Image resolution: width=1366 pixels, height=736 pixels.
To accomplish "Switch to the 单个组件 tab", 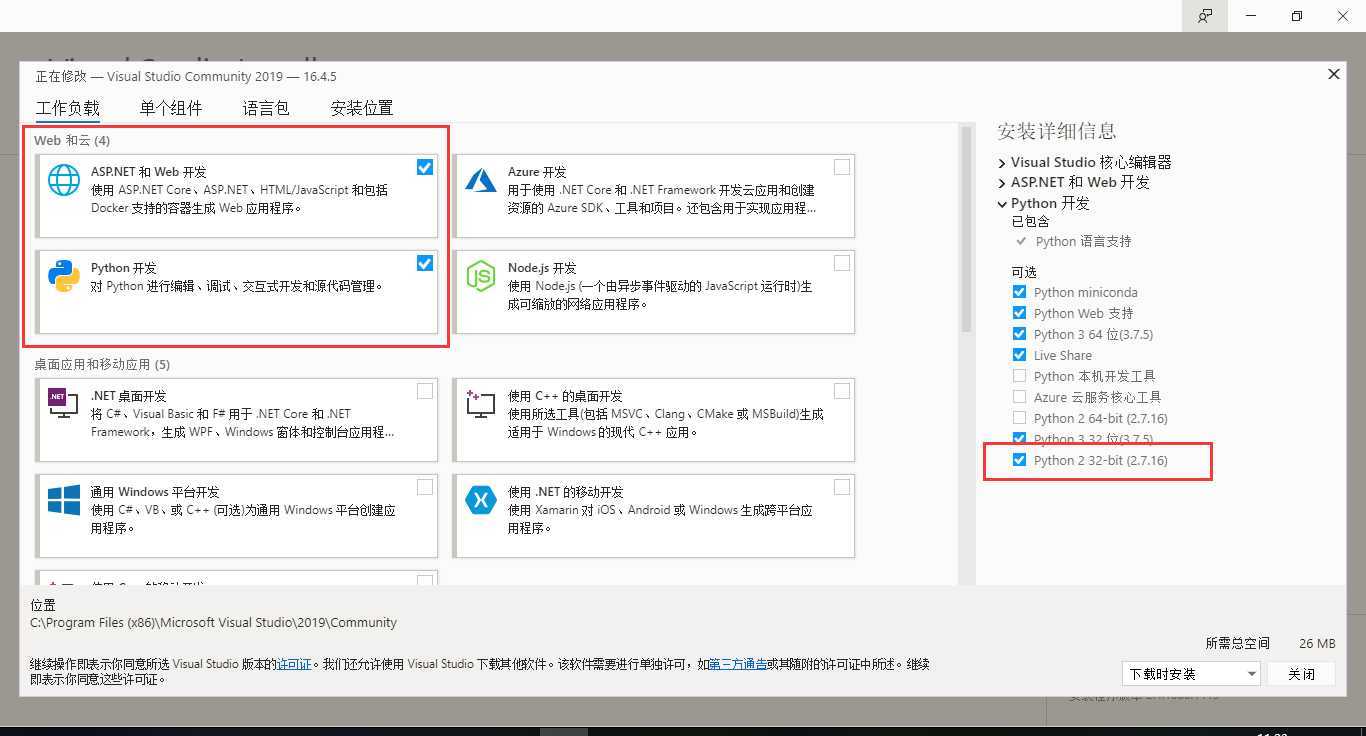I will tap(171, 108).
